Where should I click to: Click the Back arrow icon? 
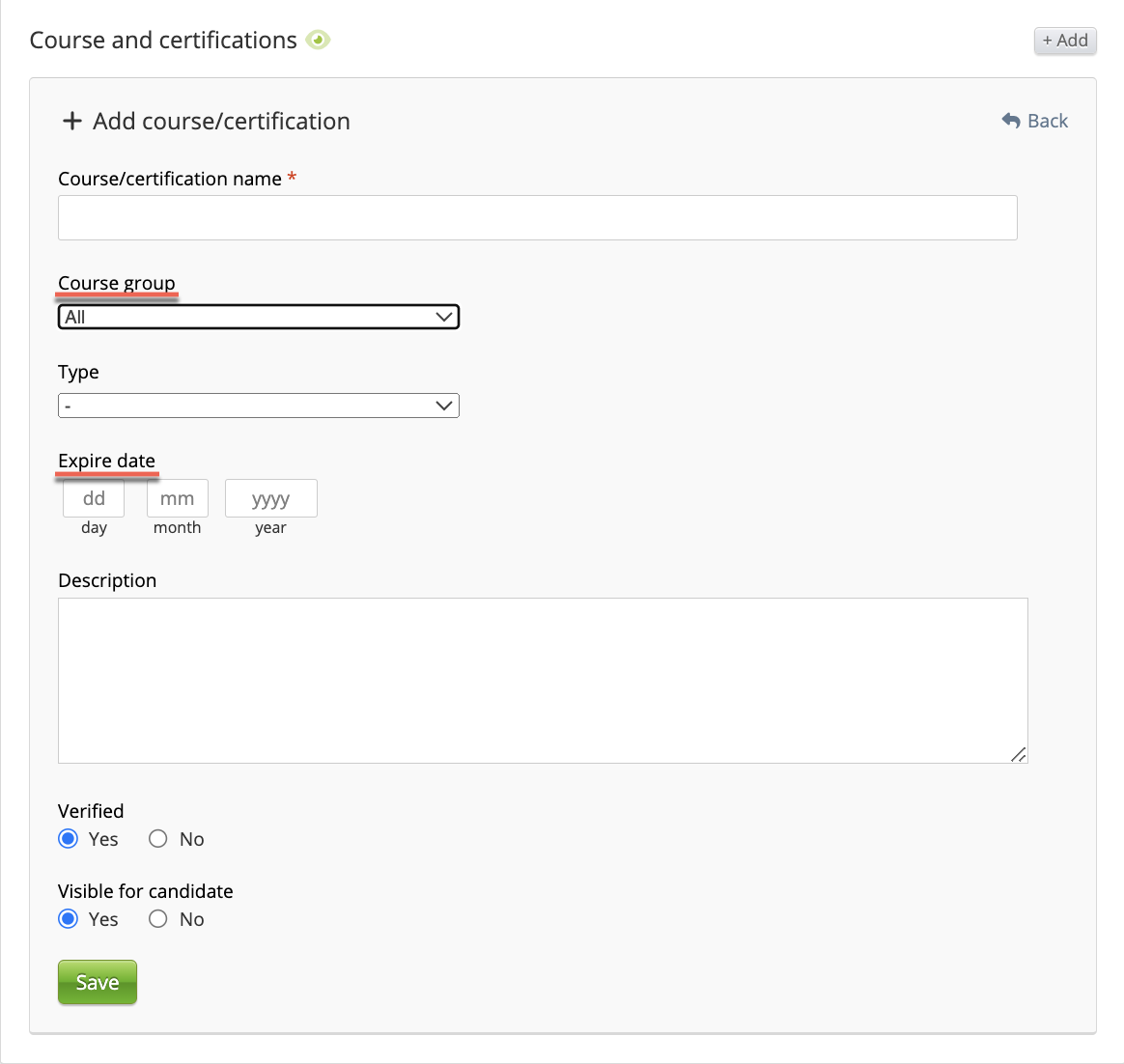click(x=1011, y=121)
